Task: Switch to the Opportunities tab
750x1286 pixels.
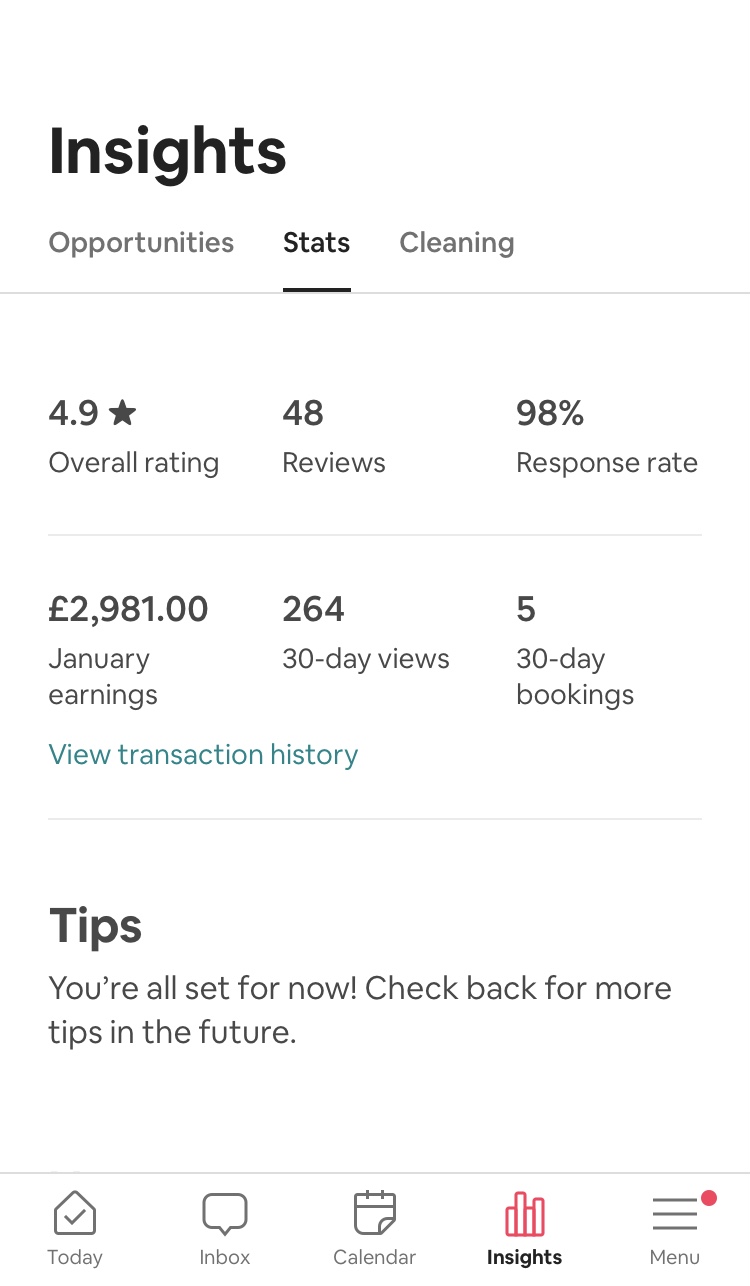Action: [141, 243]
